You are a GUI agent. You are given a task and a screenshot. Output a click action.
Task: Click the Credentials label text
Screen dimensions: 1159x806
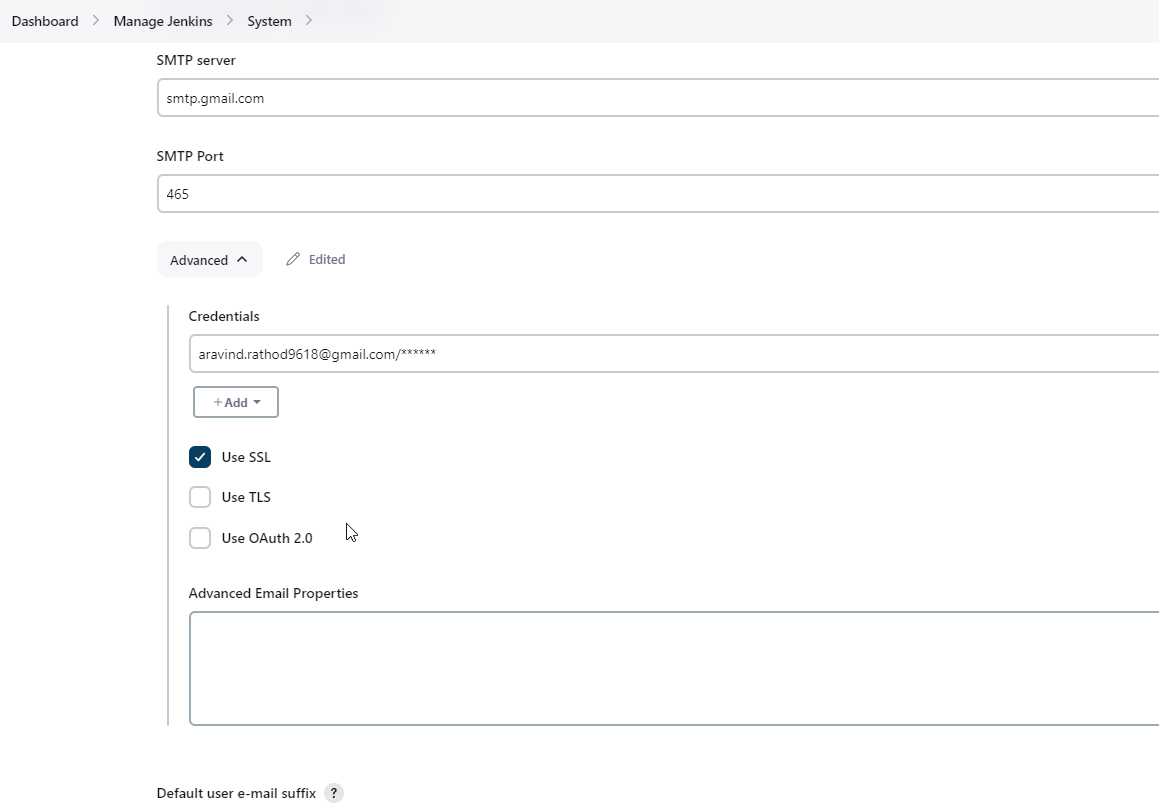(x=224, y=316)
